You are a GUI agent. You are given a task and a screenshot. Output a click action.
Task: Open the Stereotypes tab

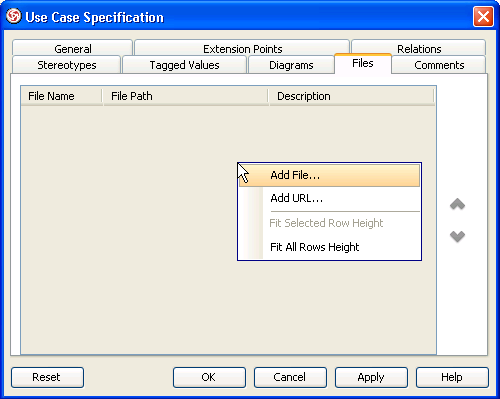point(66,65)
